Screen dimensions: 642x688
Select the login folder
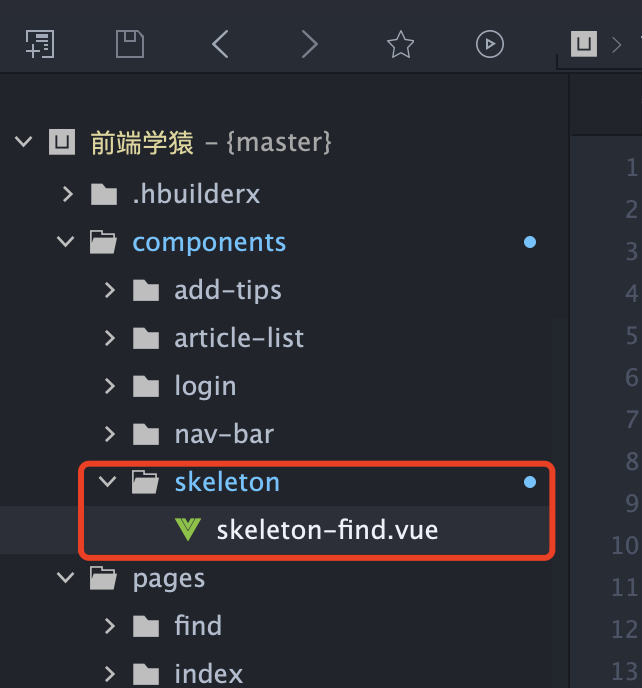[205, 386]
